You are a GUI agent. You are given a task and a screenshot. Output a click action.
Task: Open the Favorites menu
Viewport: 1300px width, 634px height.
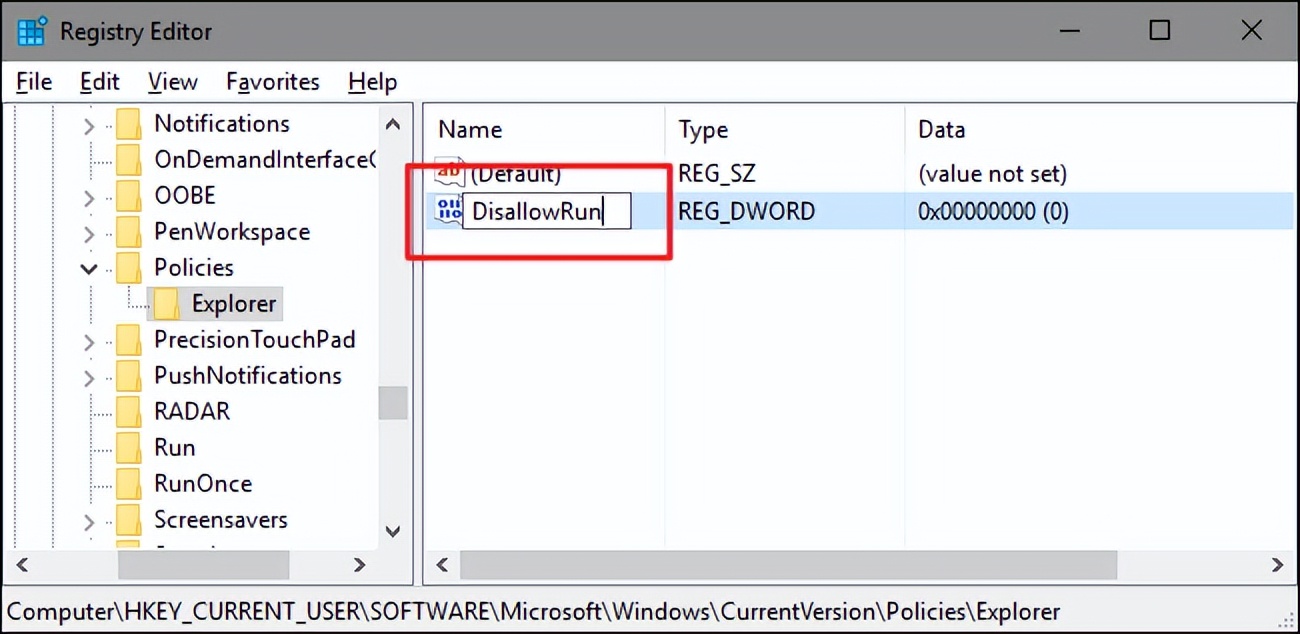[272, 81]
